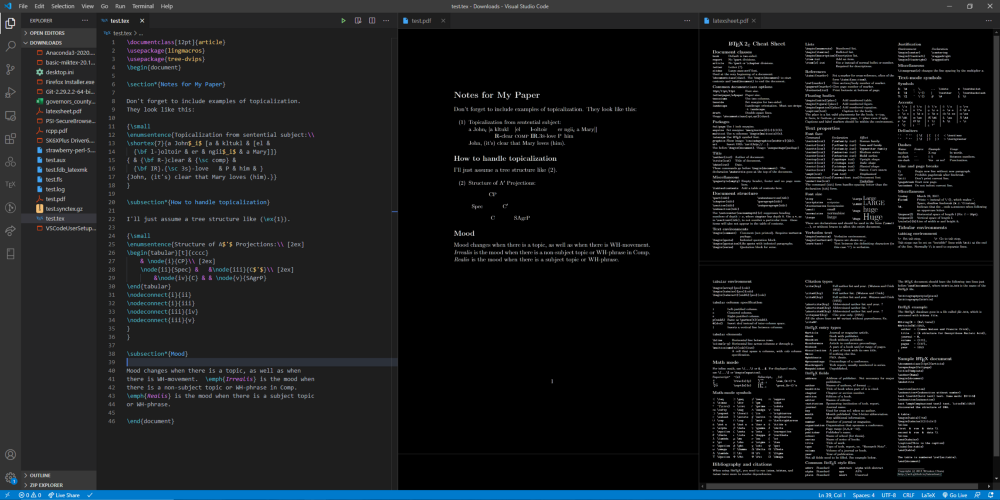1000x500 pixels.
Task: Click Go Live to start the server
Action: click(x=954, y=495)
